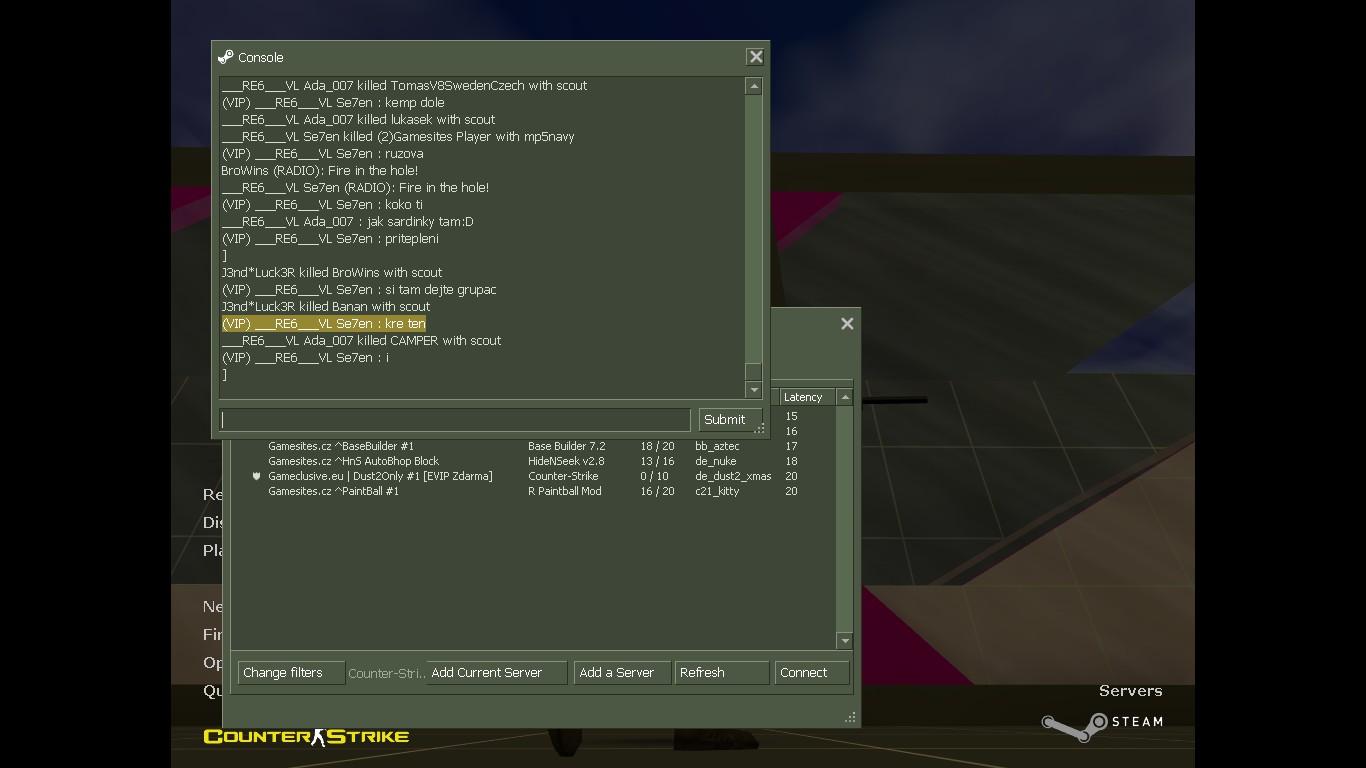Screen dimensions: 1366x768
Task: Click console line 'pritepleni'
Action: [x=330, y=238]
